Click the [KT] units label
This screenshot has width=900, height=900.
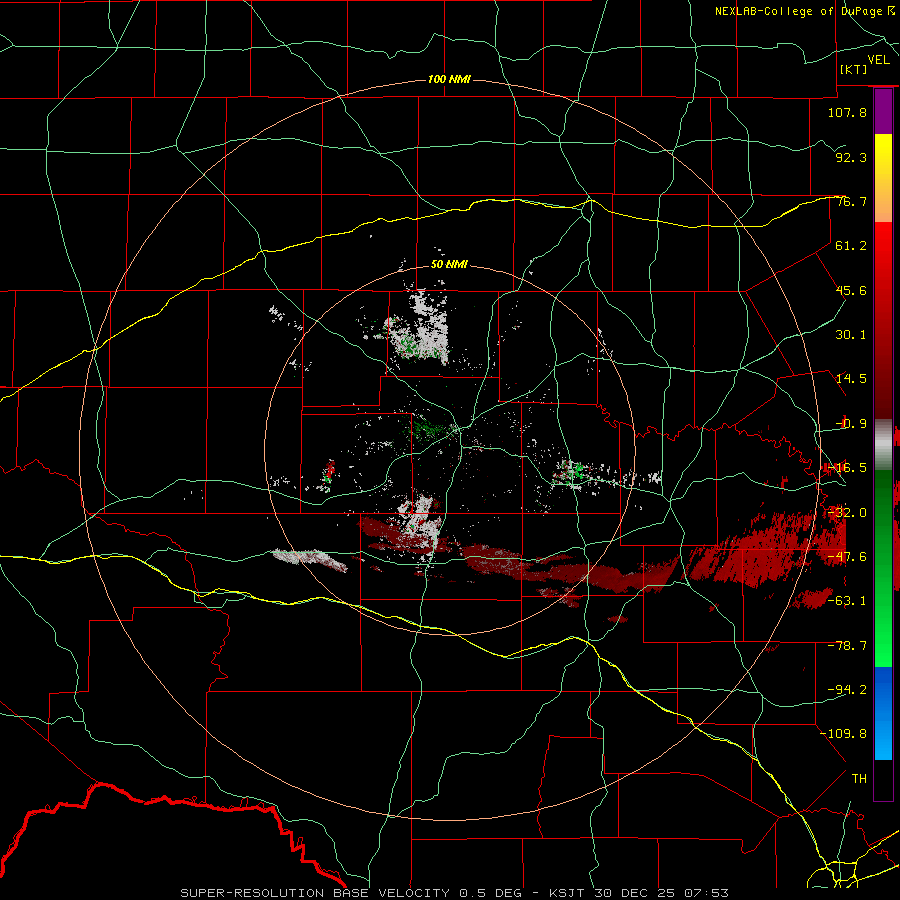pos(854,69)
